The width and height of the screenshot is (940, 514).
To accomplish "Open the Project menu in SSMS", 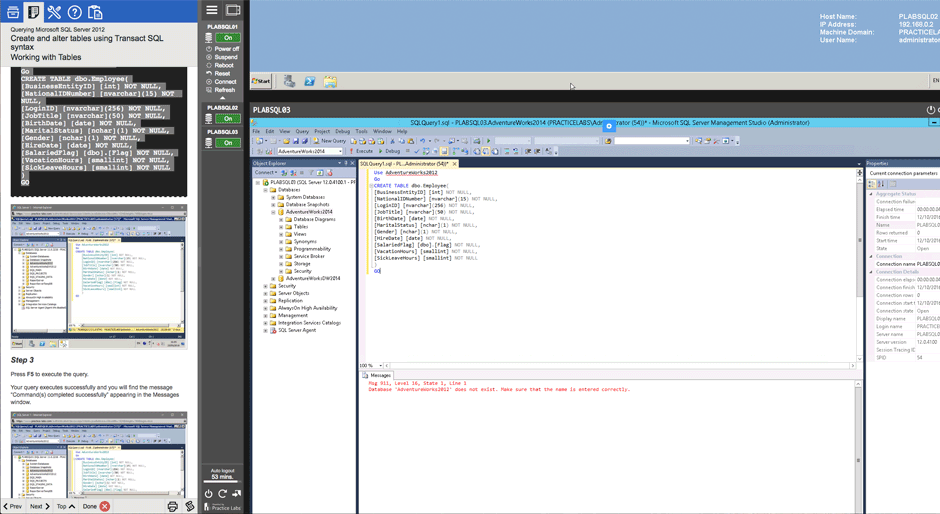I will tap(322, 131).
